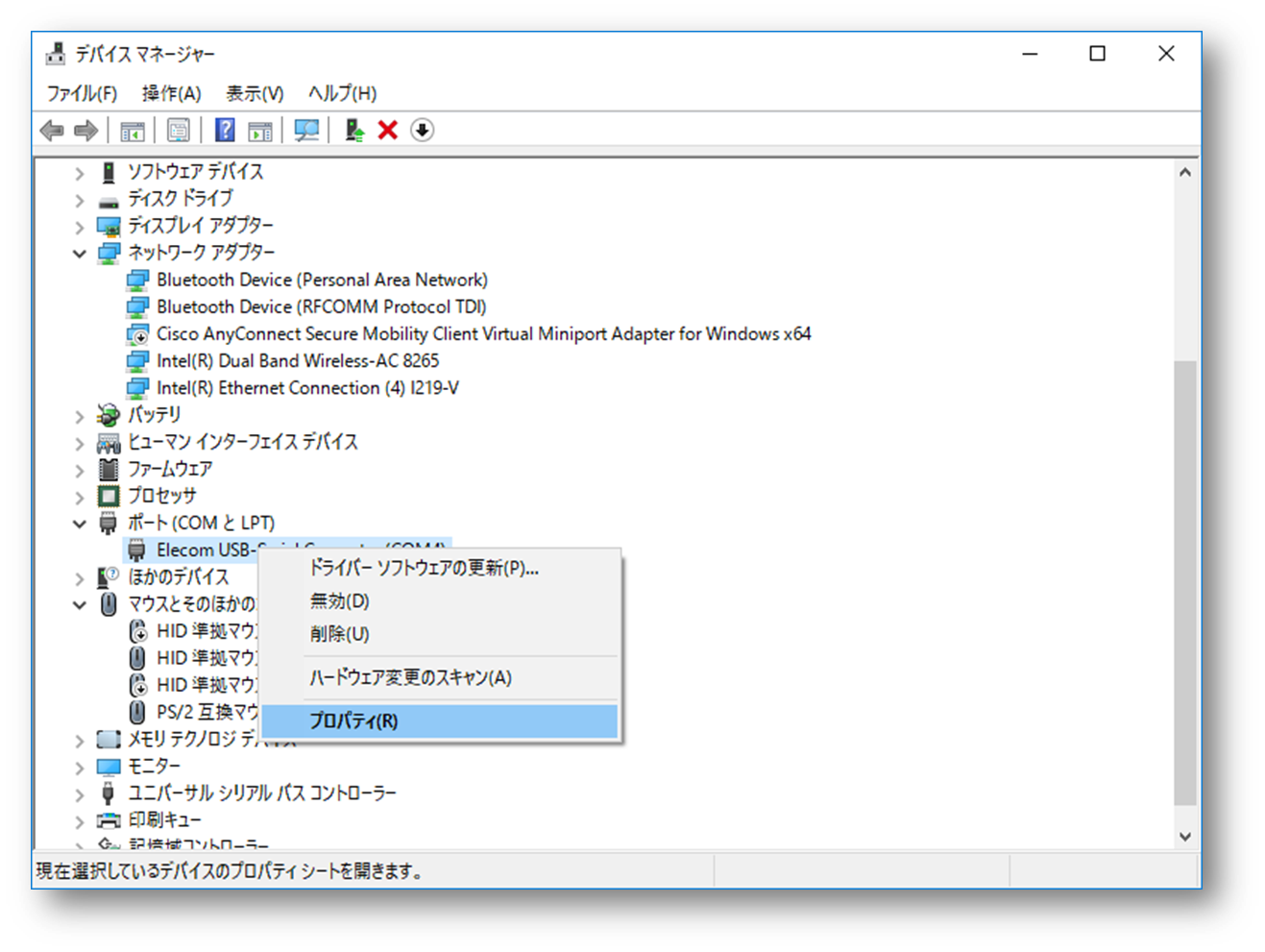
Task: Choose ドライバー ソフトウェアの更新(P)... from context menu
Action: [x=441, y=568]
